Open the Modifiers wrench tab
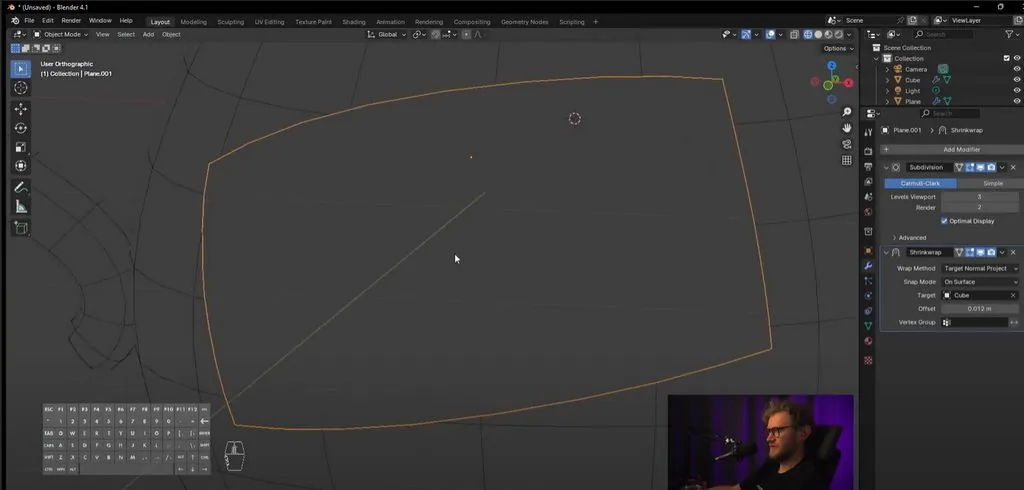This screenshot has height=490, width=1024. point(868,266)
